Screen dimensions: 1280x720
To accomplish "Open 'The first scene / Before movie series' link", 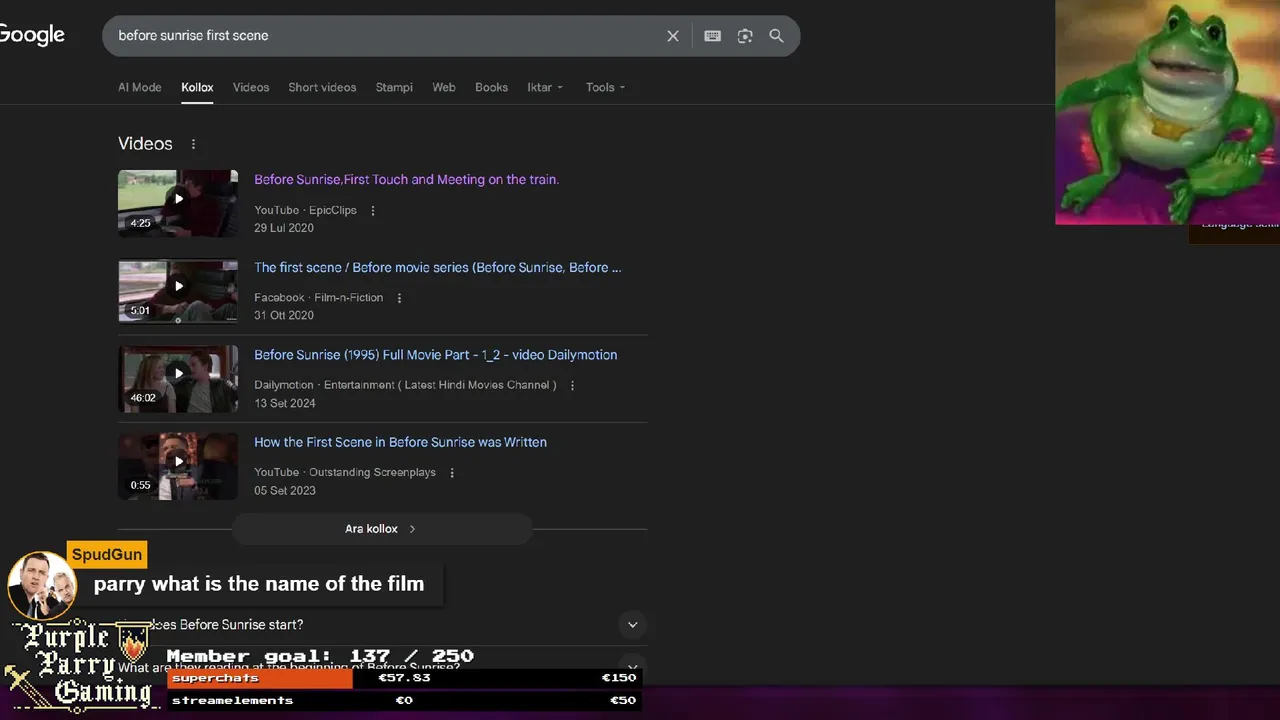I will (437, 268).
